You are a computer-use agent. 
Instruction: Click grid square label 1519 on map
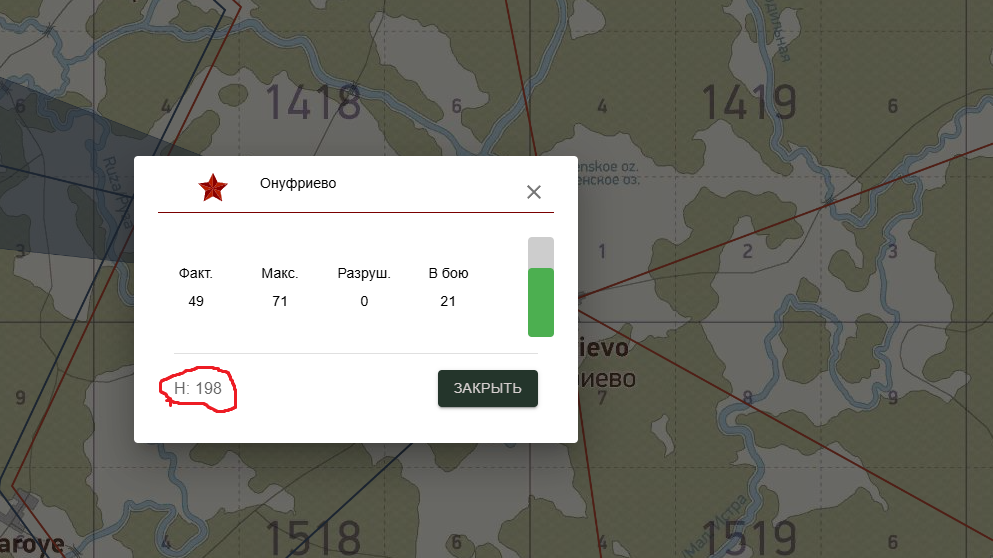[749, 538]
